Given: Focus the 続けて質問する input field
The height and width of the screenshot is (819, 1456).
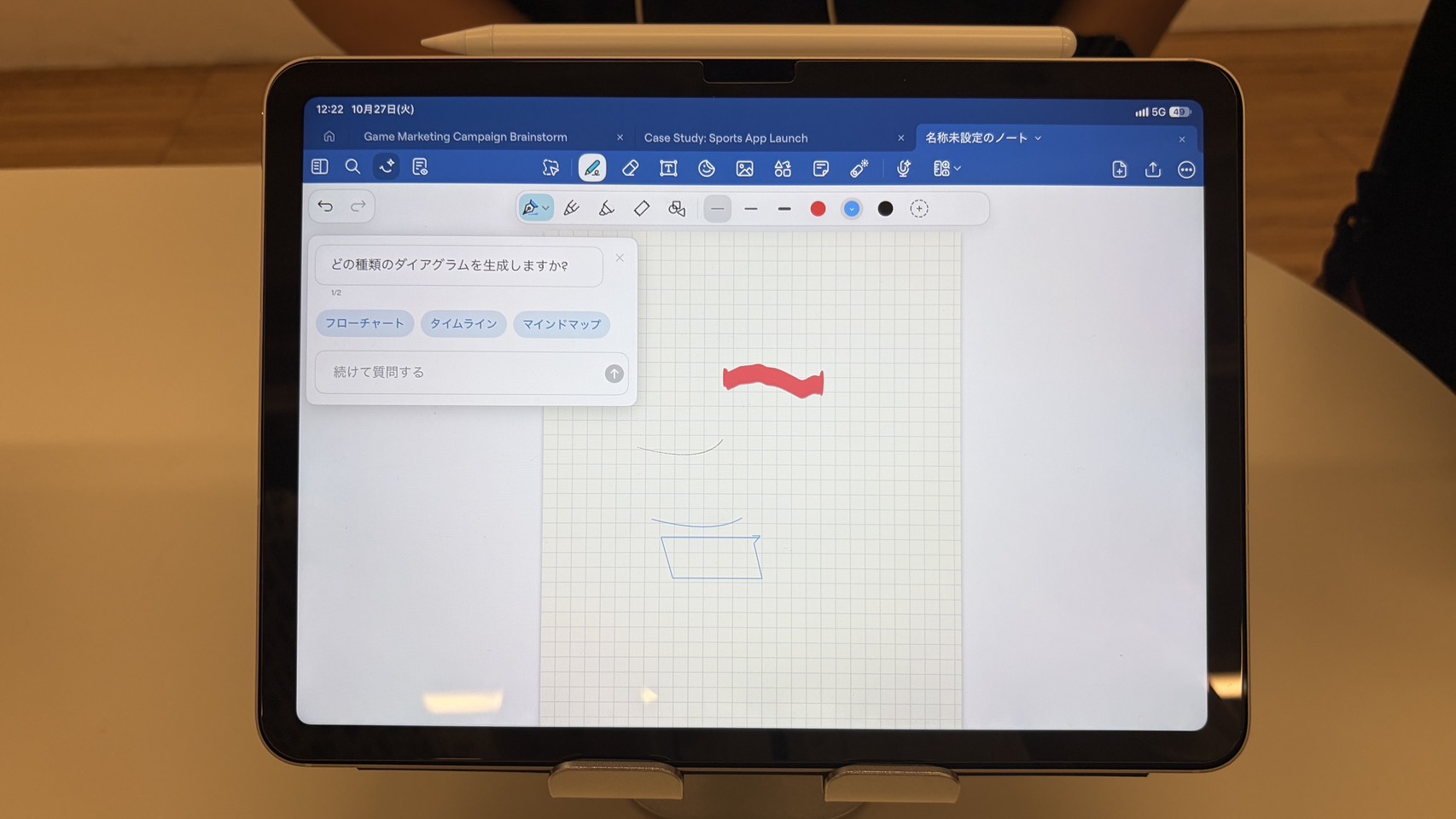Looking at the screenshot, I should coord(471,373).
